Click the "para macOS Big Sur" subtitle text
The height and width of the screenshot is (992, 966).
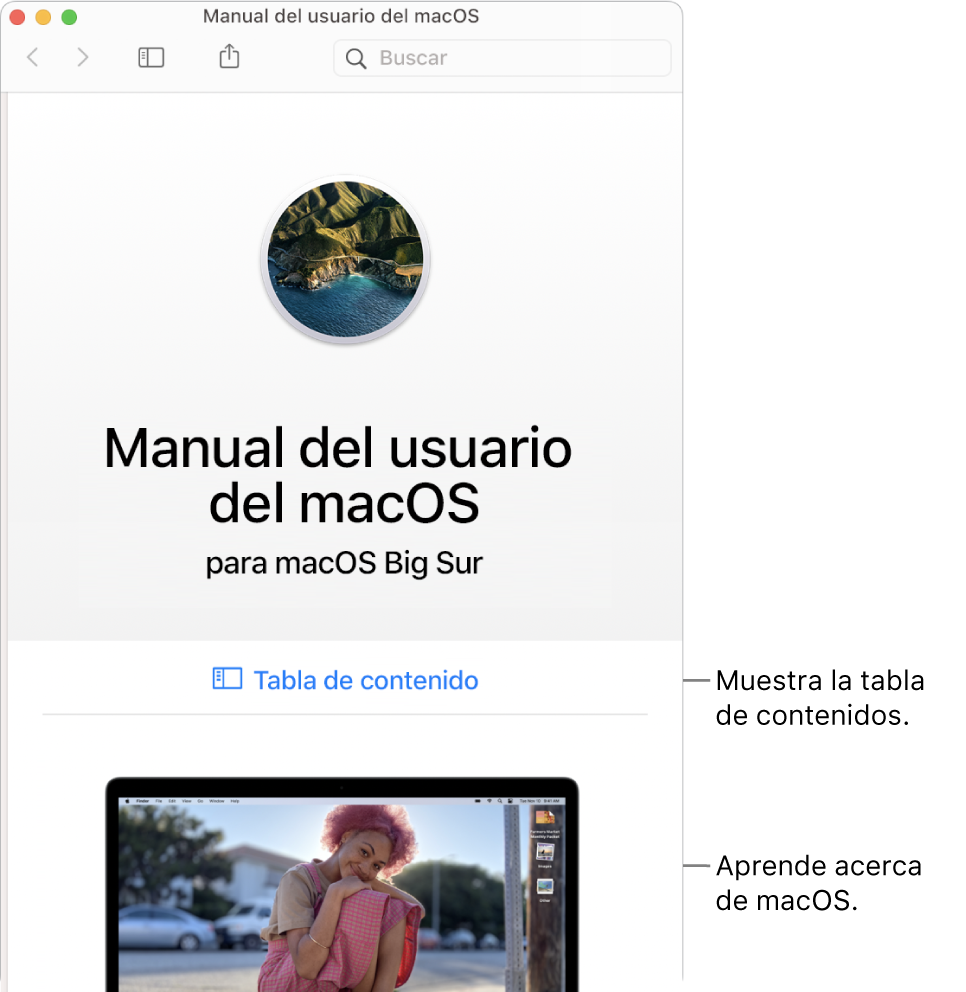344,563
